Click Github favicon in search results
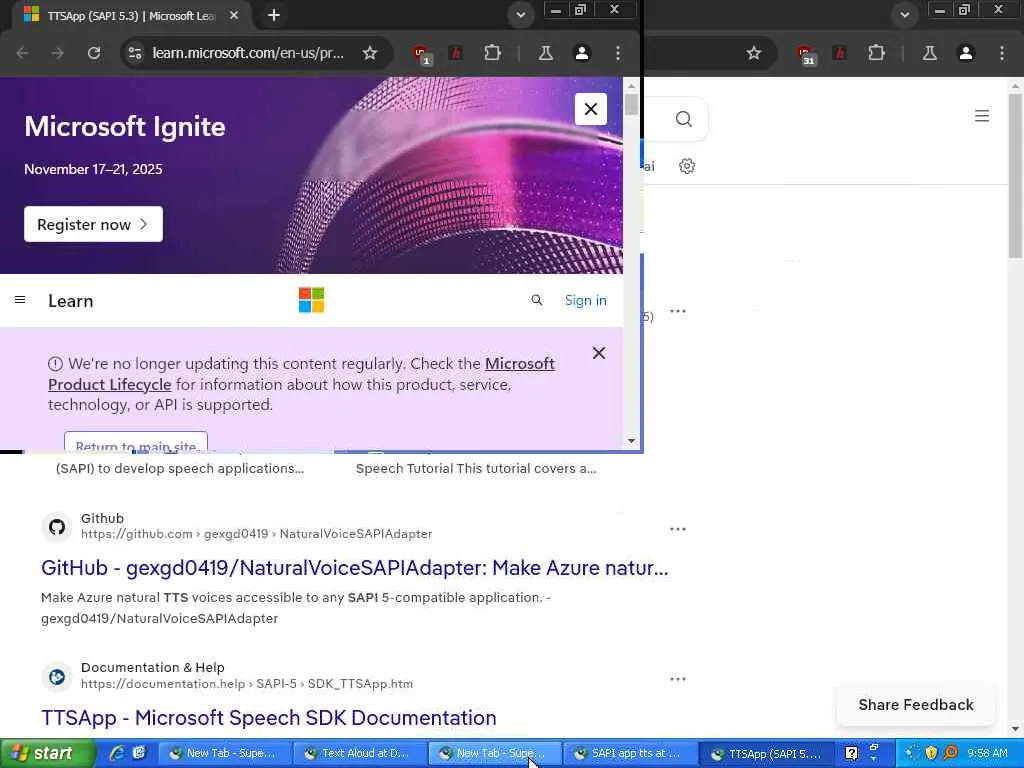 (57, 527)
